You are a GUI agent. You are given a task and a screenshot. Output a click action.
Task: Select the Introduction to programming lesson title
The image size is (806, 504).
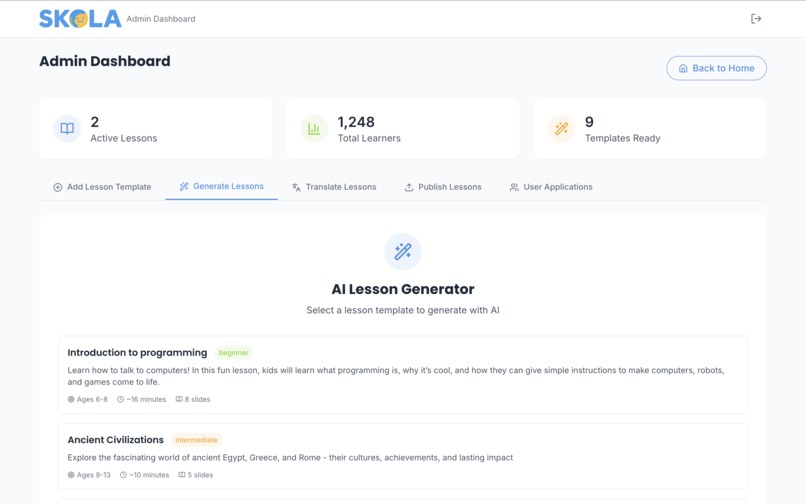point(137,352)
